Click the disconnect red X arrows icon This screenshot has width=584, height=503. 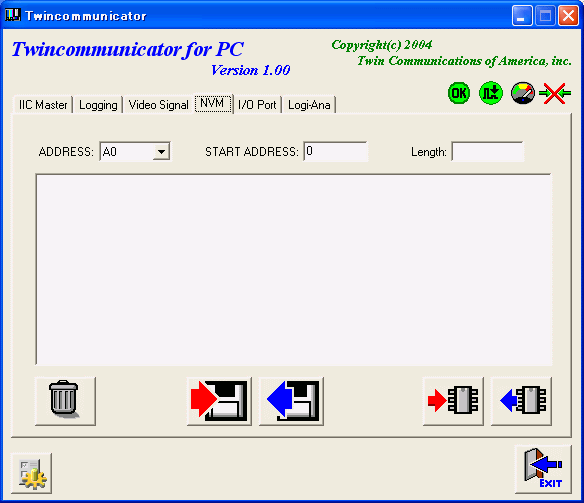click(555, 93)
